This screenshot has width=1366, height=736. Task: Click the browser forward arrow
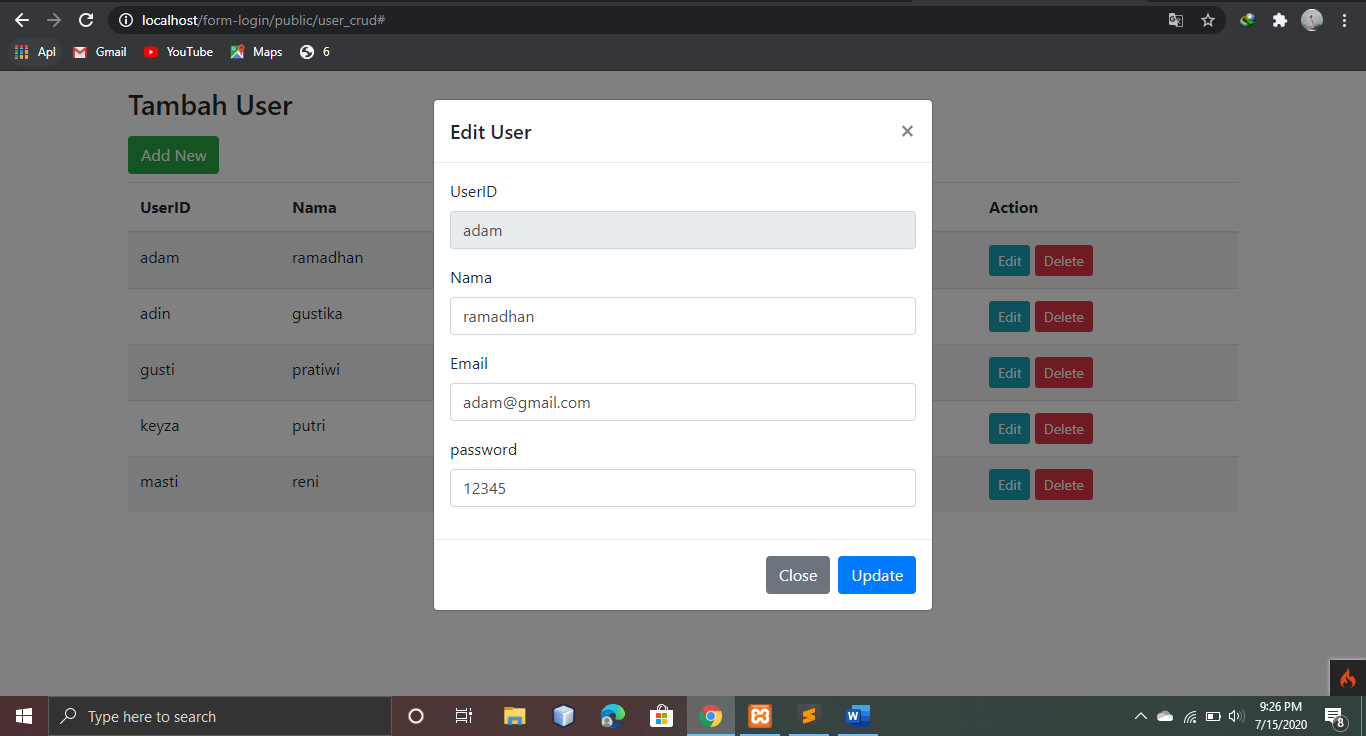pyautogui.click(x=54, y=20)
